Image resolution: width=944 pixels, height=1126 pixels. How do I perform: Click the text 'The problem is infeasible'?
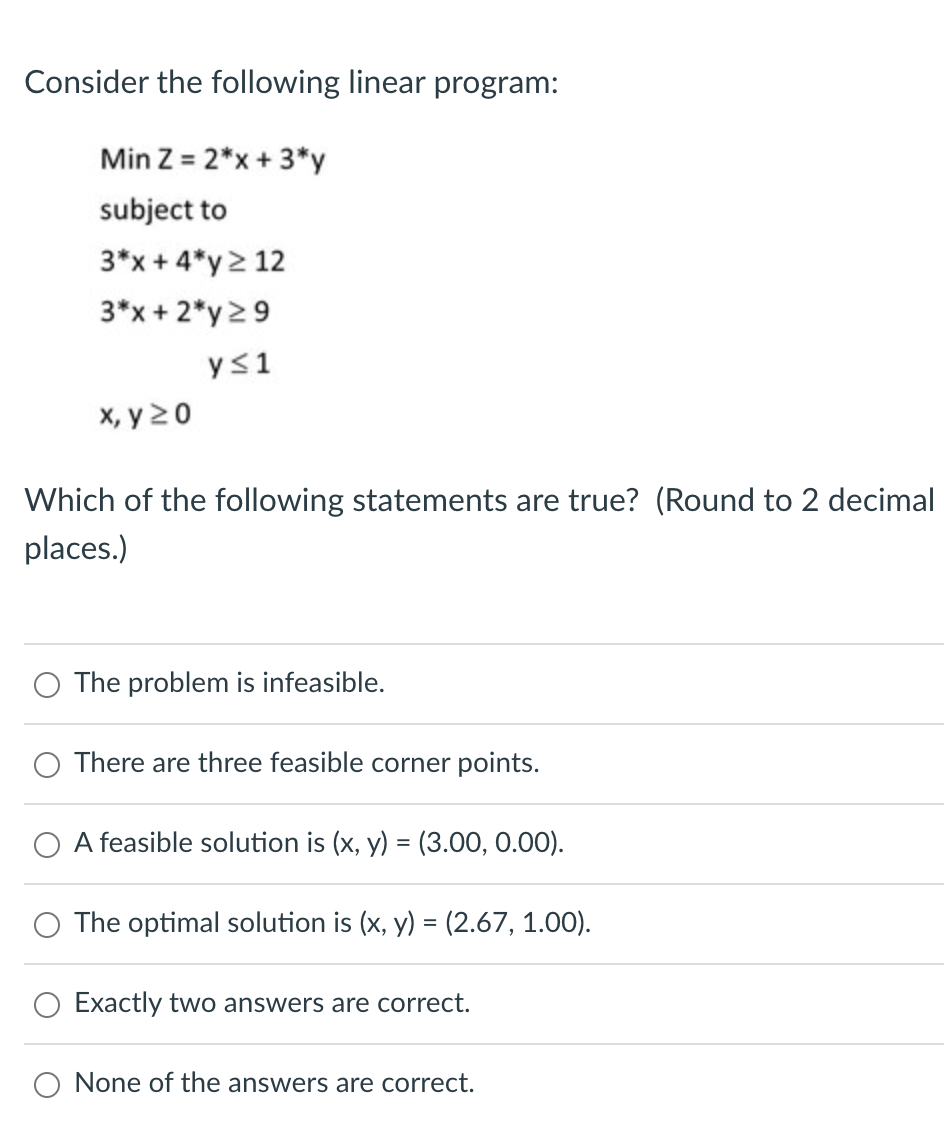point(228,684)
